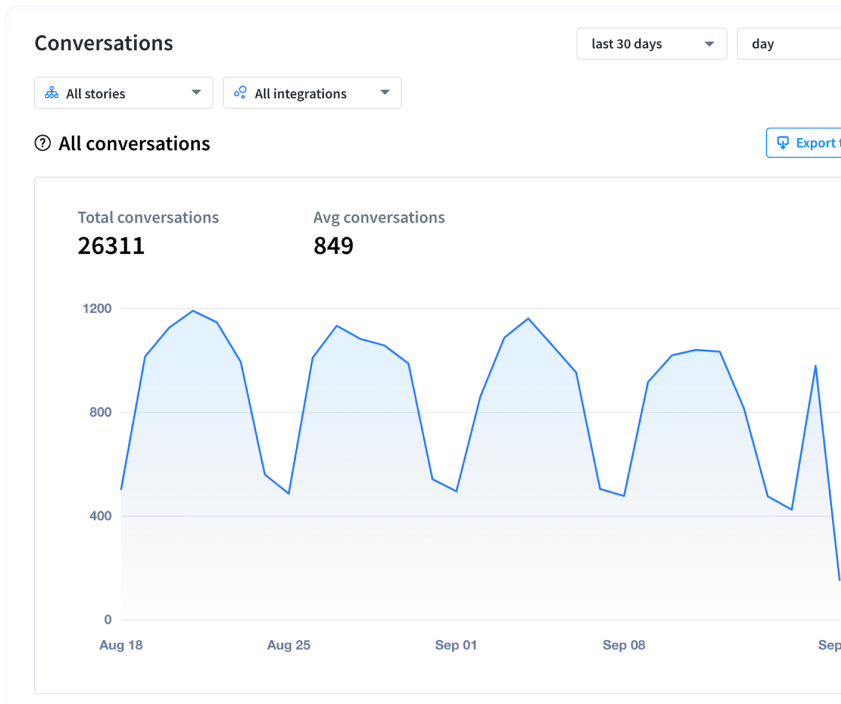Open the last 30 days date range dropdown
This screenshot has height=704, width=841.
[651, 44]
